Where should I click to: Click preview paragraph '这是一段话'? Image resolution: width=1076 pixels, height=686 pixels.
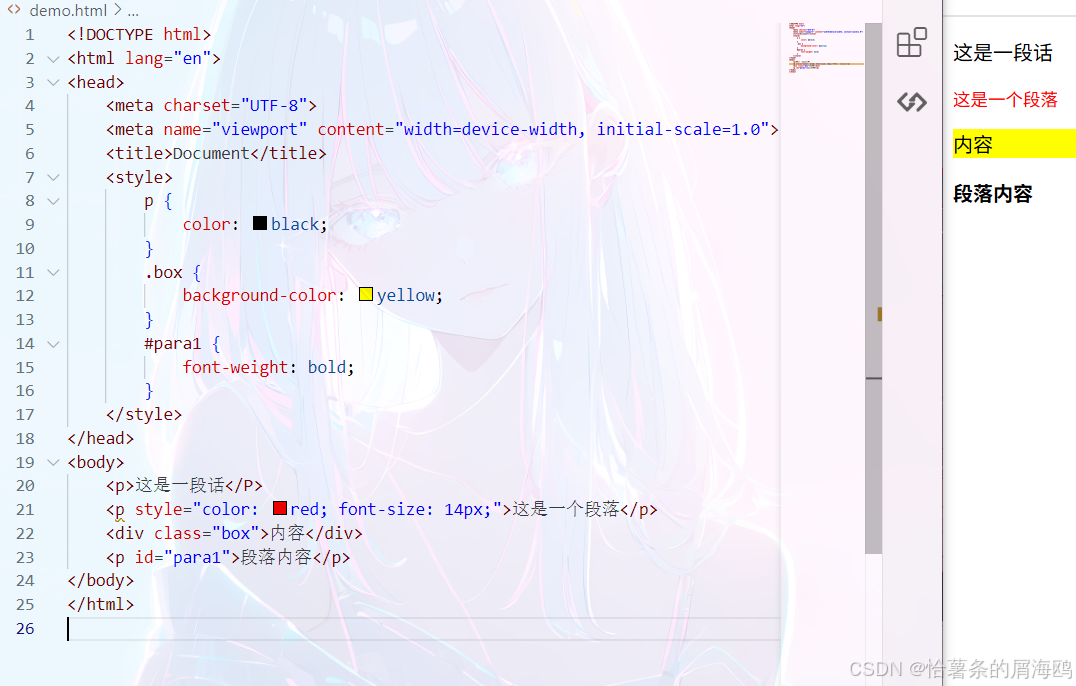click(x=1003, y=54)
